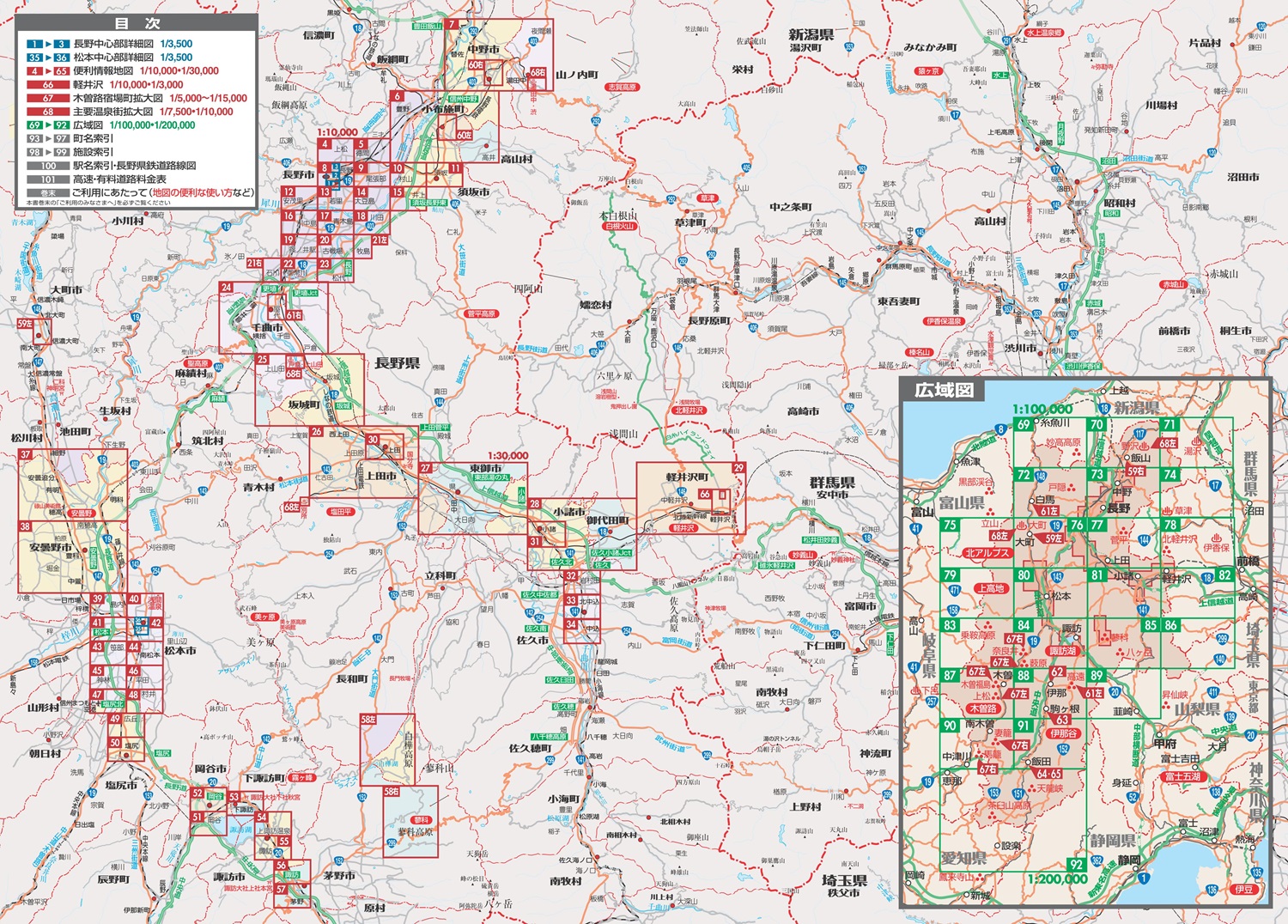Click the 軽井沢町 town label
This screenshot has width=1288, height=924.
(x=687, y=477)
